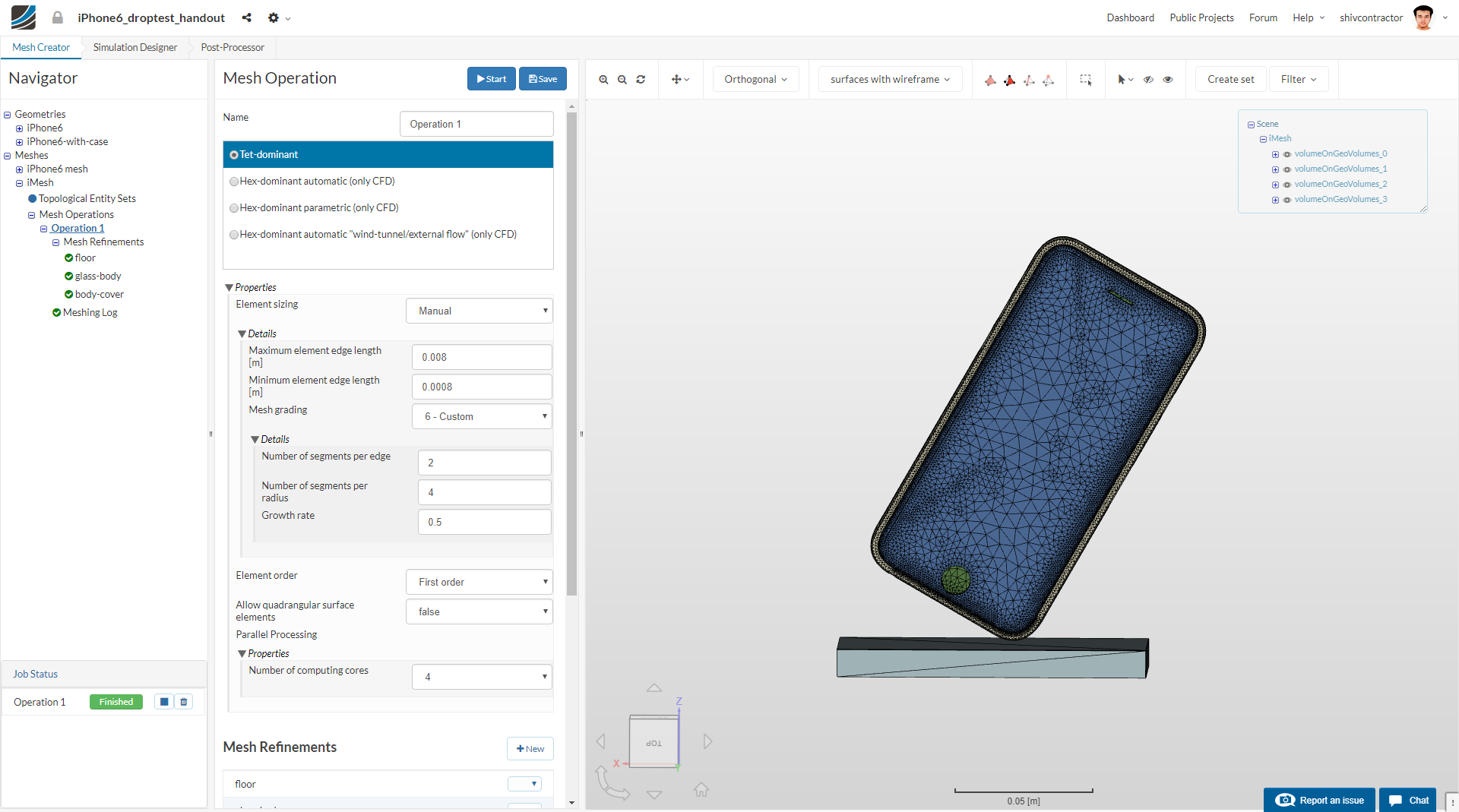
Task: Click the refresh viewport icon
Action: click(x=641, y=79)
